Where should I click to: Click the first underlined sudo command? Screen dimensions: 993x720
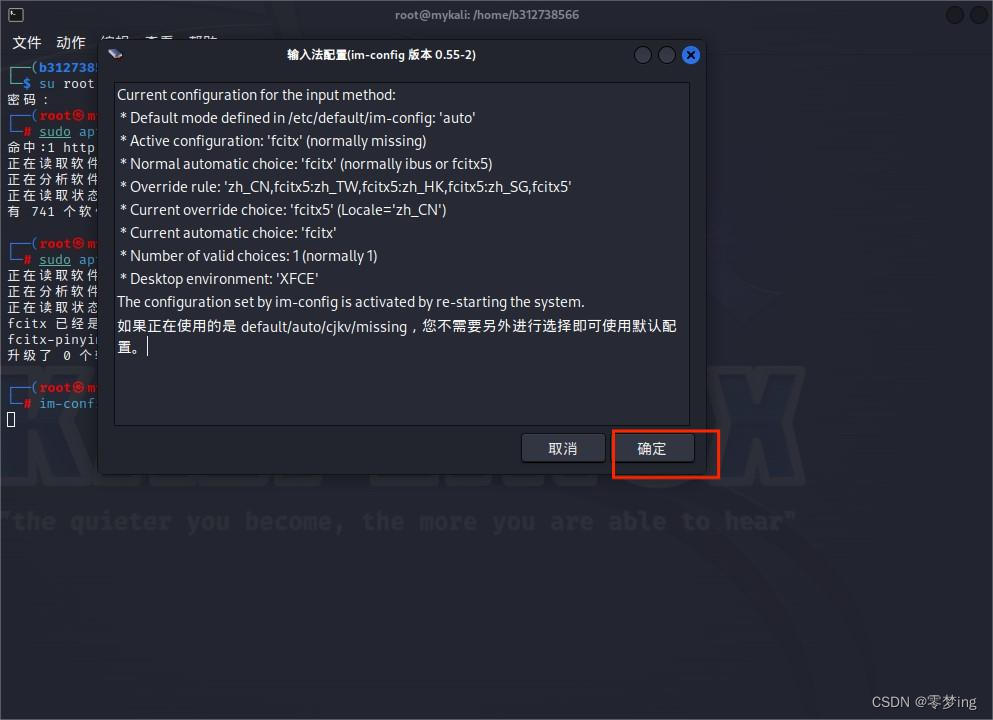[x=54, y=131]
